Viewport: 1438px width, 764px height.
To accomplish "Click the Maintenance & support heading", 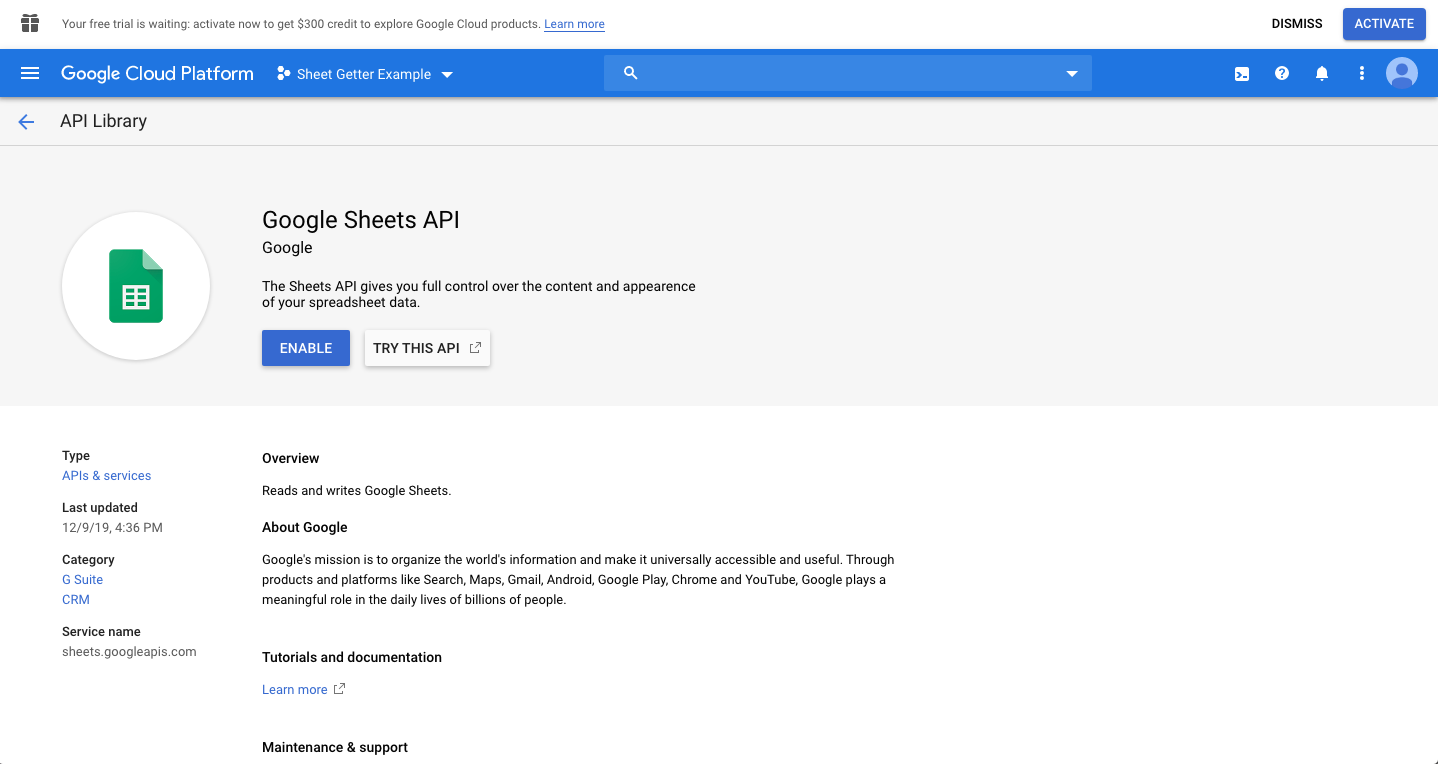I will (x=335, y=747).
